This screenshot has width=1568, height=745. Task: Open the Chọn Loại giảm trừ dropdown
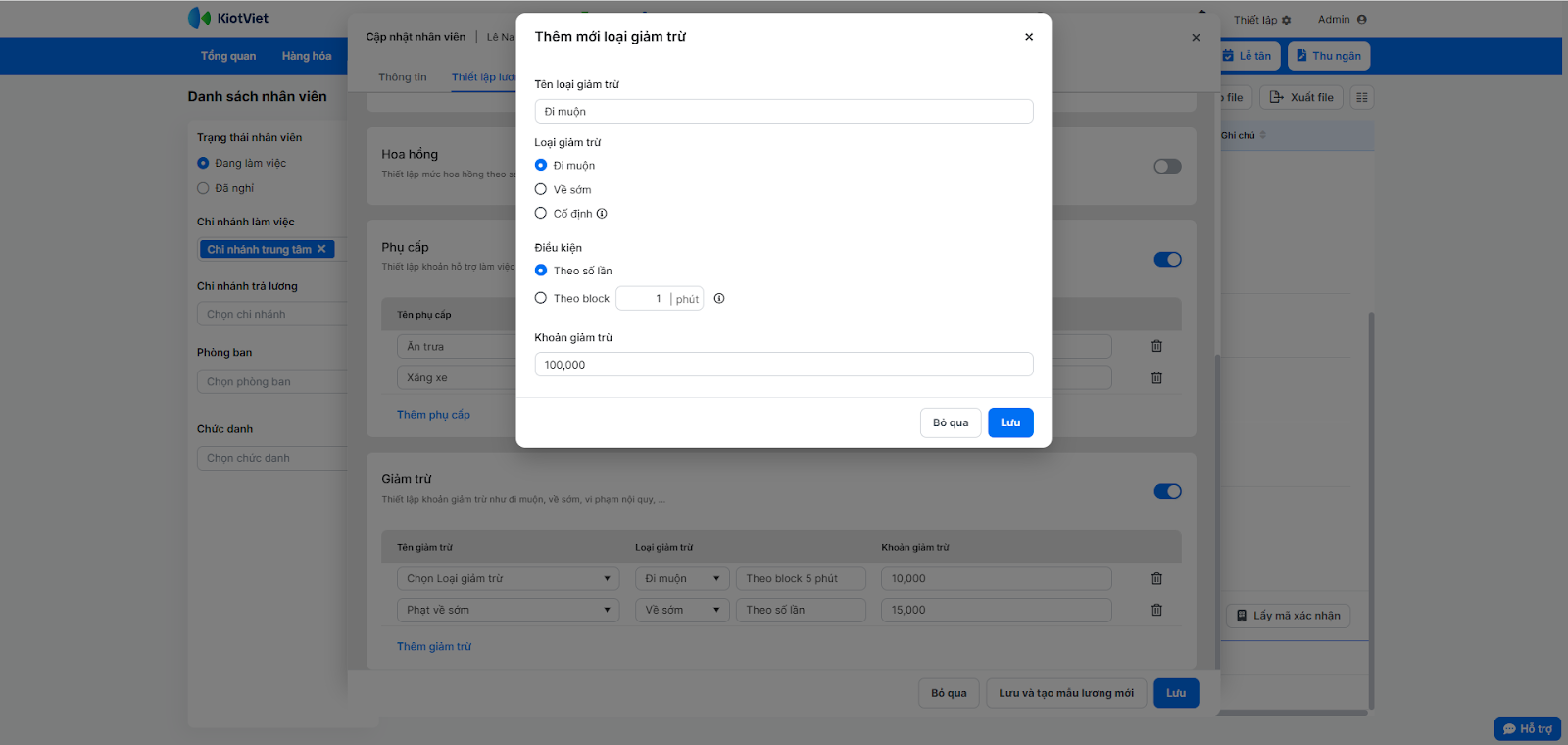click(508, 579)
